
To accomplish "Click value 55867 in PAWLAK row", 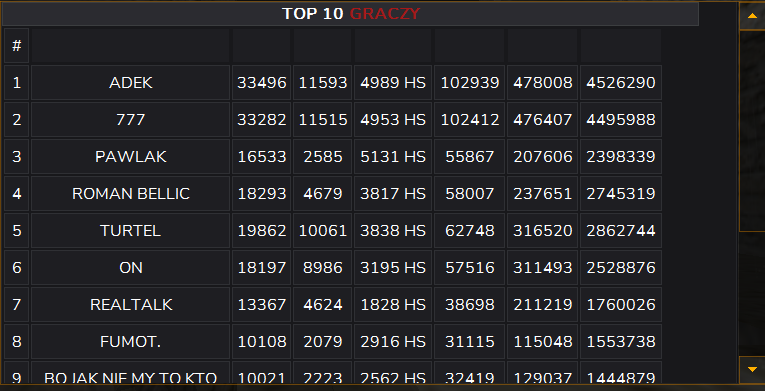I will [x=469, y=157].
